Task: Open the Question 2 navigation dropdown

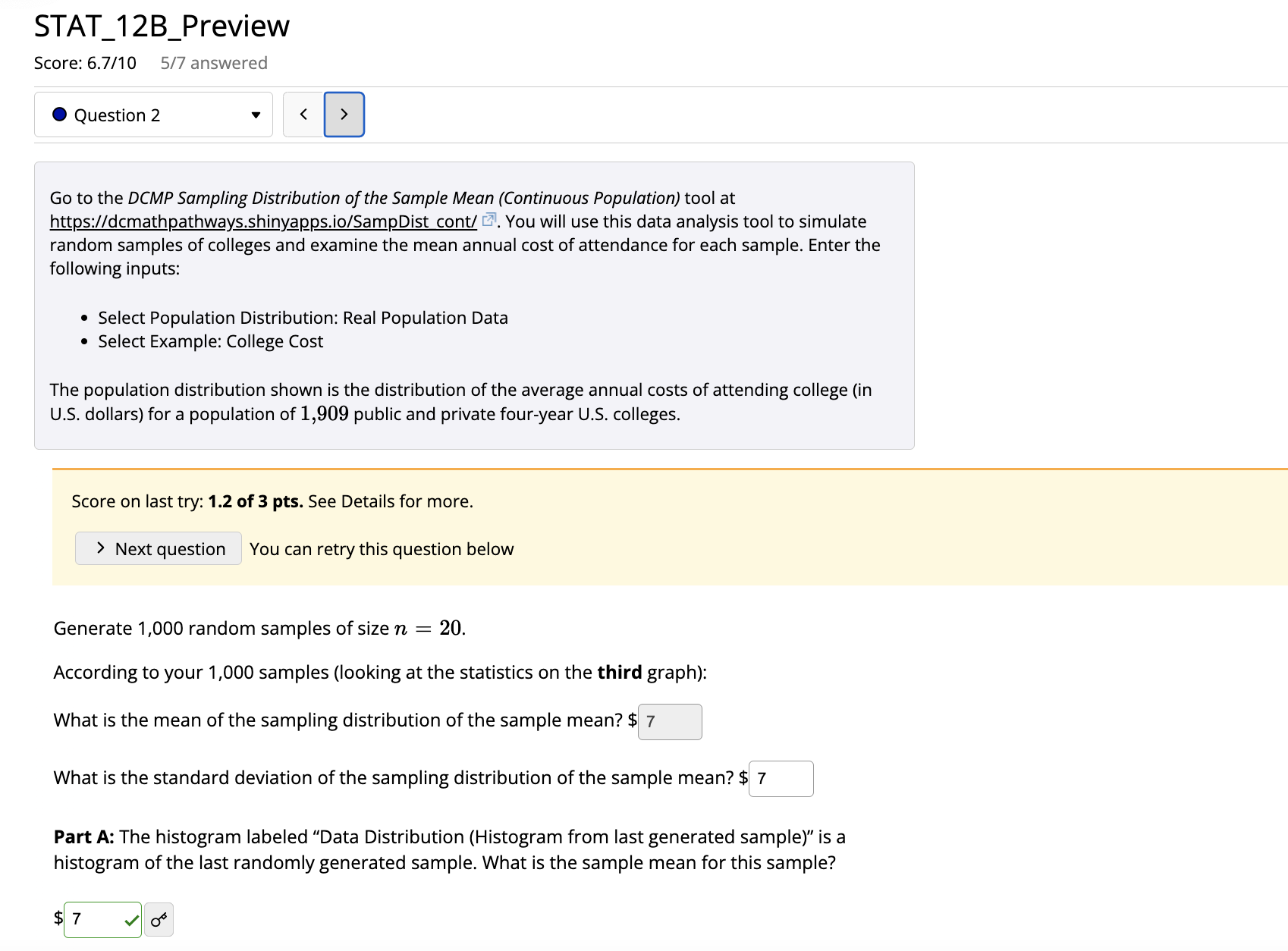Action: [x=153, y=115]
